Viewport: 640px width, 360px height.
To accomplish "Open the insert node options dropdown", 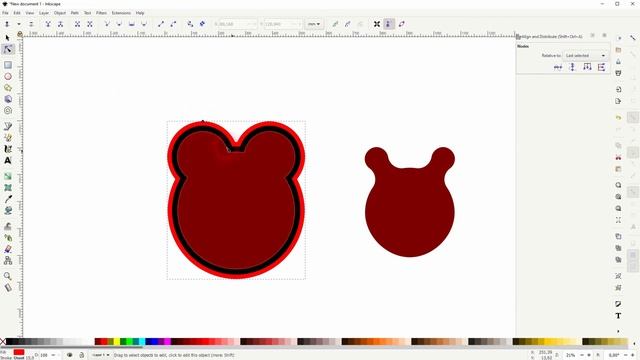I will pos(19,24).
